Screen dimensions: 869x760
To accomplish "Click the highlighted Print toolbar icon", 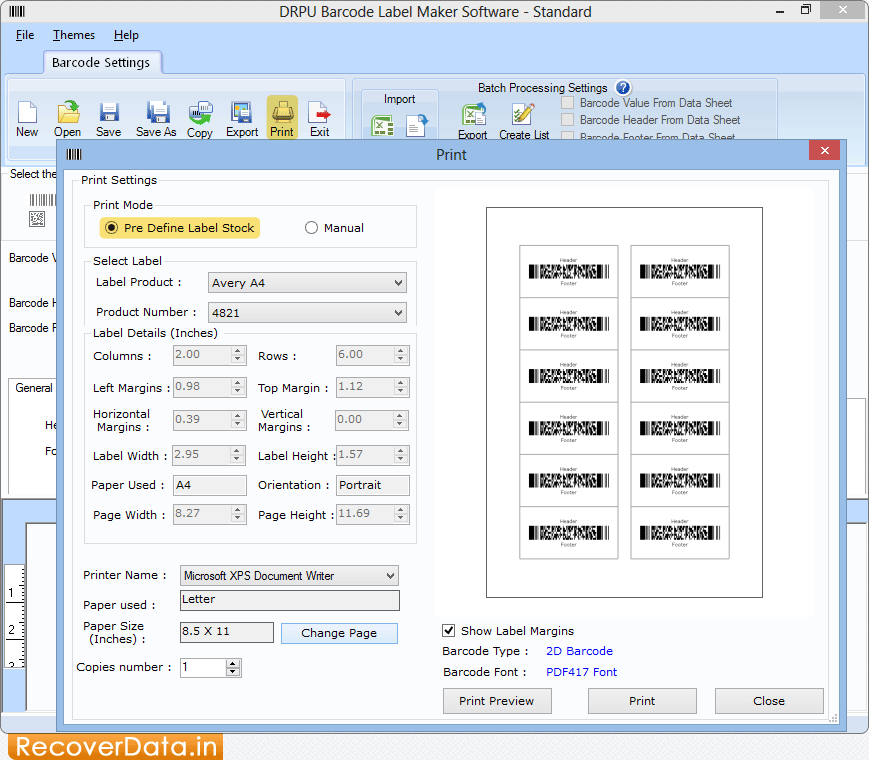I will (282, 118).
